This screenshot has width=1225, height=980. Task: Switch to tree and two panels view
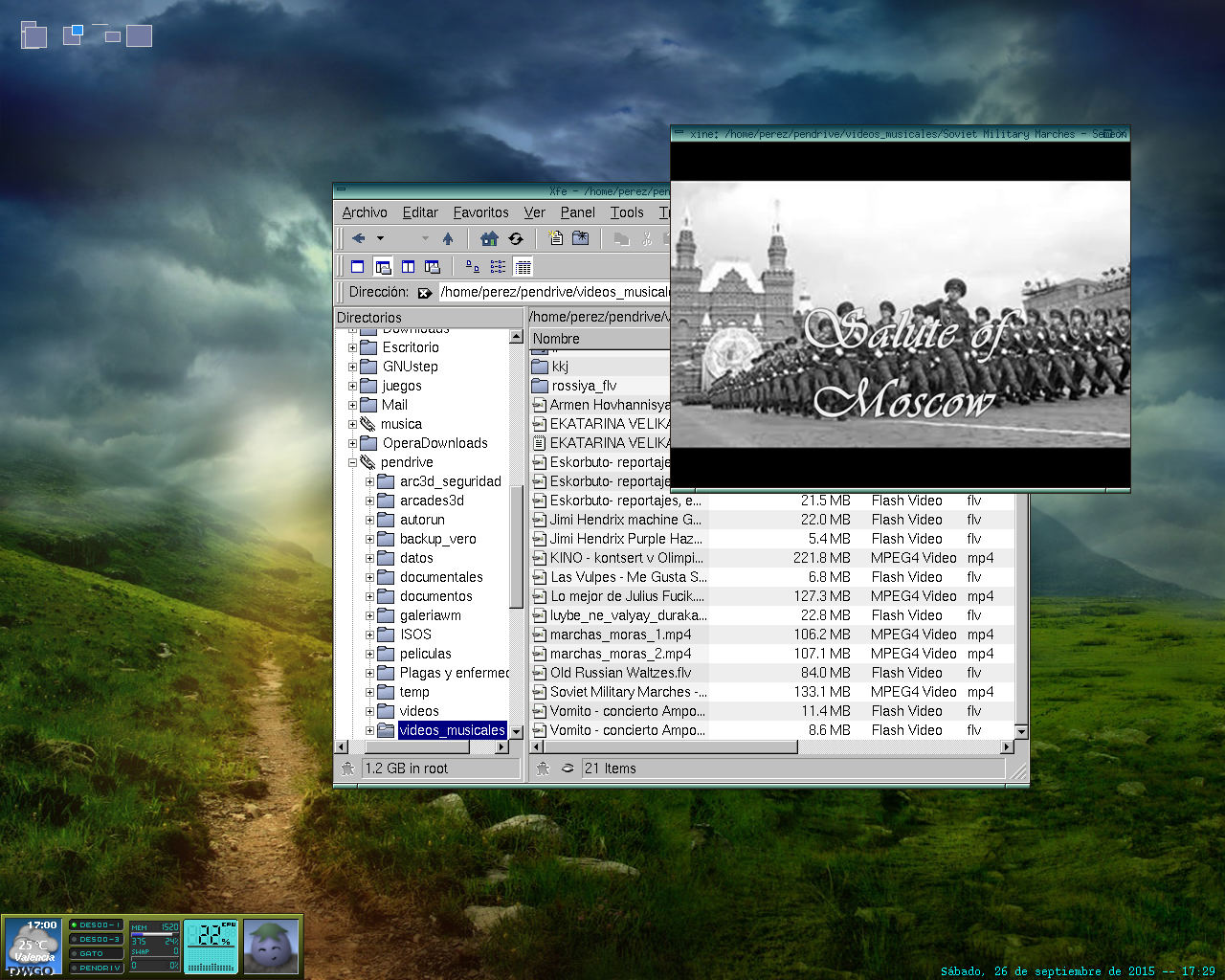[433, 267]
